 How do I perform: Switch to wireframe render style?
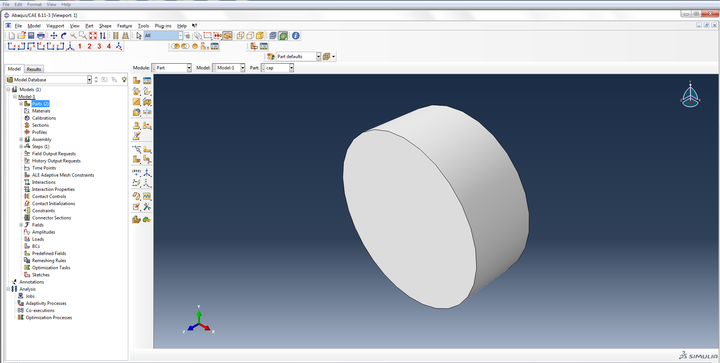pyautogui.click(x=240, y=35)
